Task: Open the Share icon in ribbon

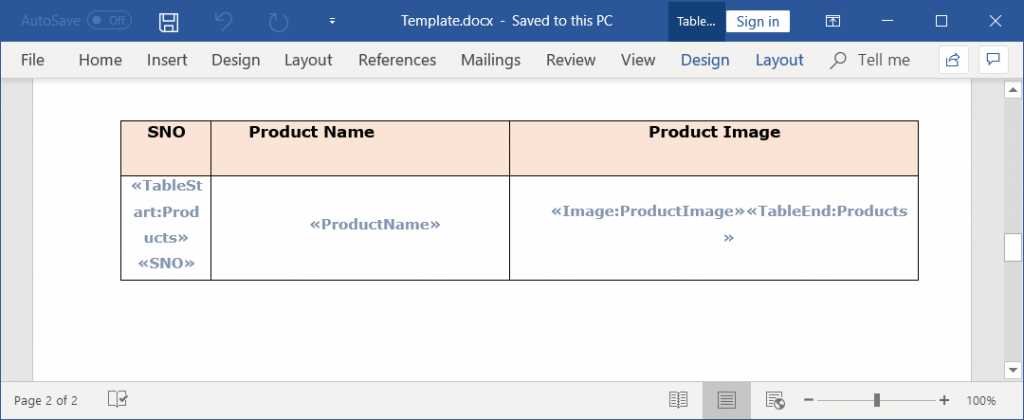Action: click(x=953, y=60)
